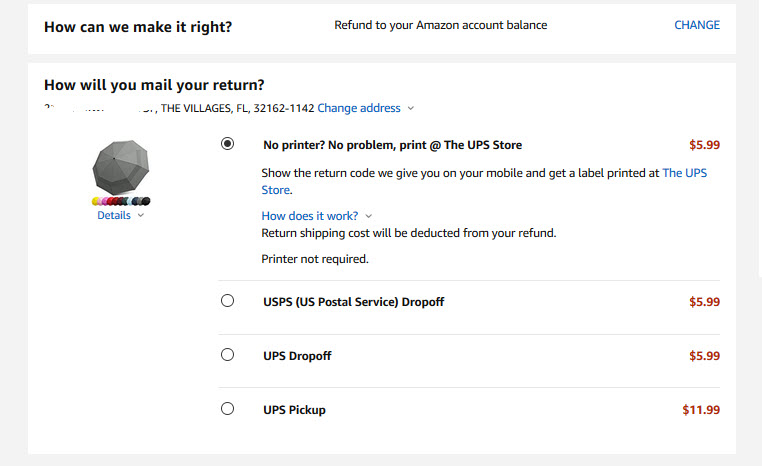The width and height of the screenshot is (762, 466).
Task: Click the black umbrella in the color row
Action: [146, 201]
